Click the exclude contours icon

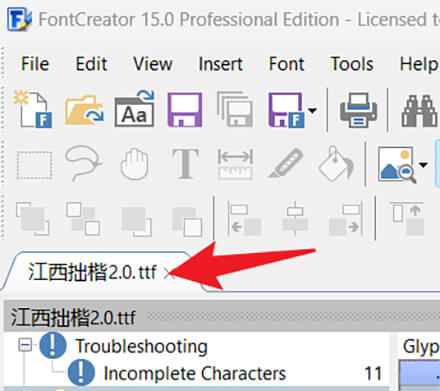(x=83, y=218)
